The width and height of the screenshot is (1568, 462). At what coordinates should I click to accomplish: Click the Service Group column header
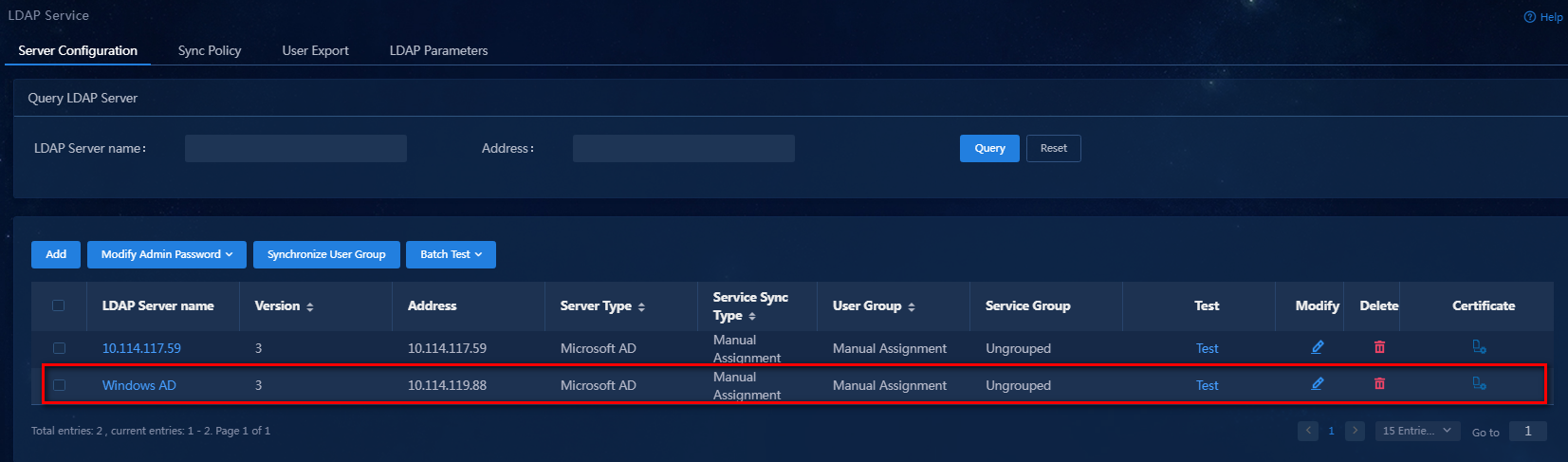pyautogui.click(x=1027, y=305)
